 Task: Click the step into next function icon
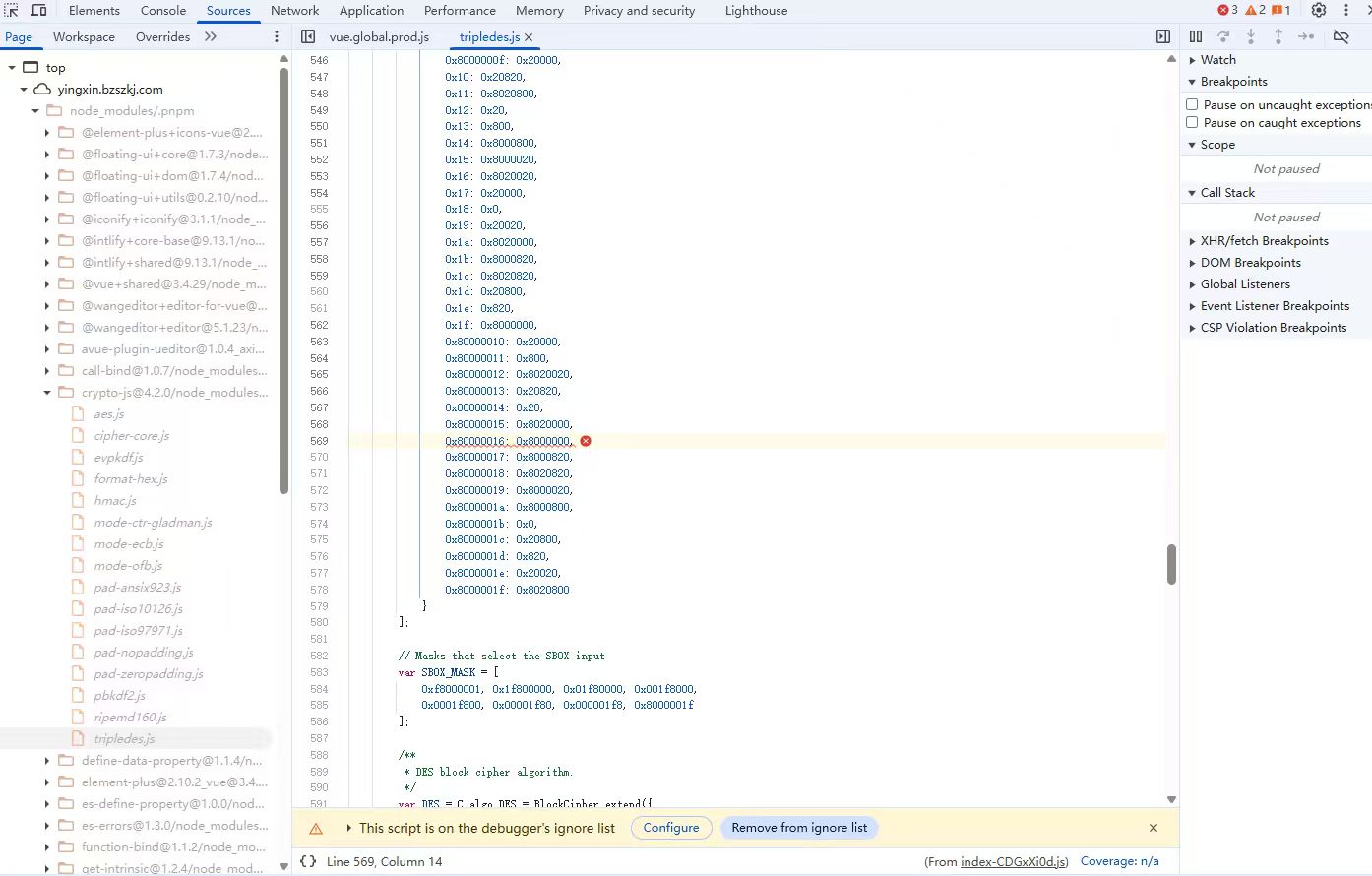point(1251,36)
